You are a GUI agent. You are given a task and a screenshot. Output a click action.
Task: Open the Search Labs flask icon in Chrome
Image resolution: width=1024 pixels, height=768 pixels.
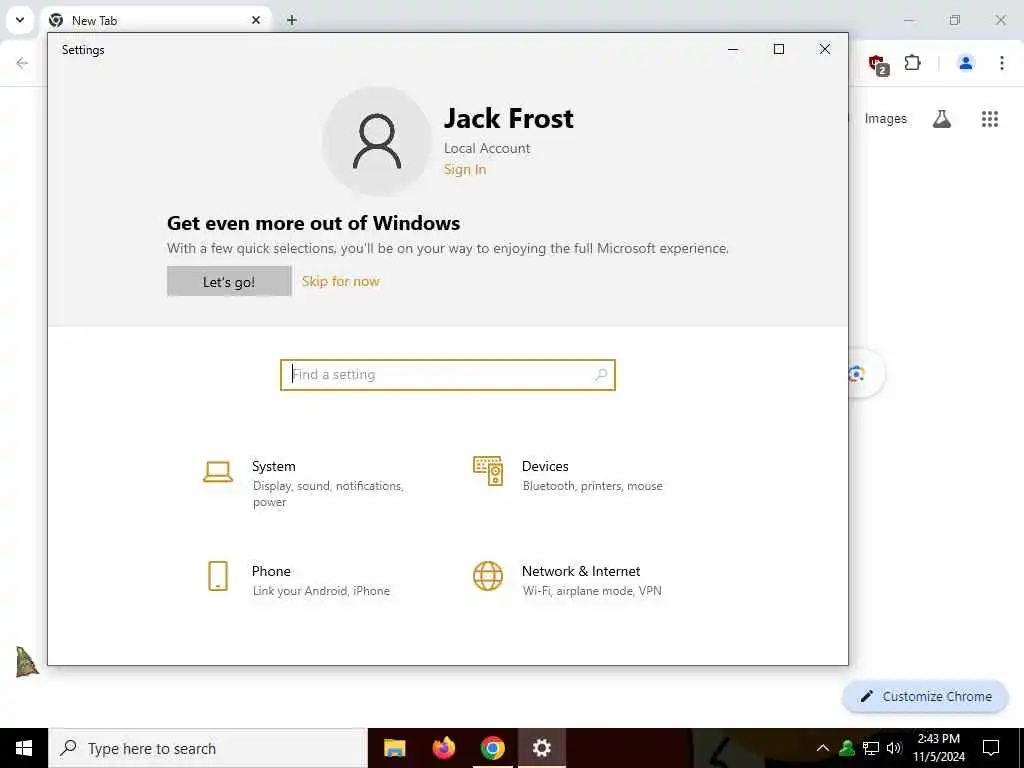coord(941,119)
